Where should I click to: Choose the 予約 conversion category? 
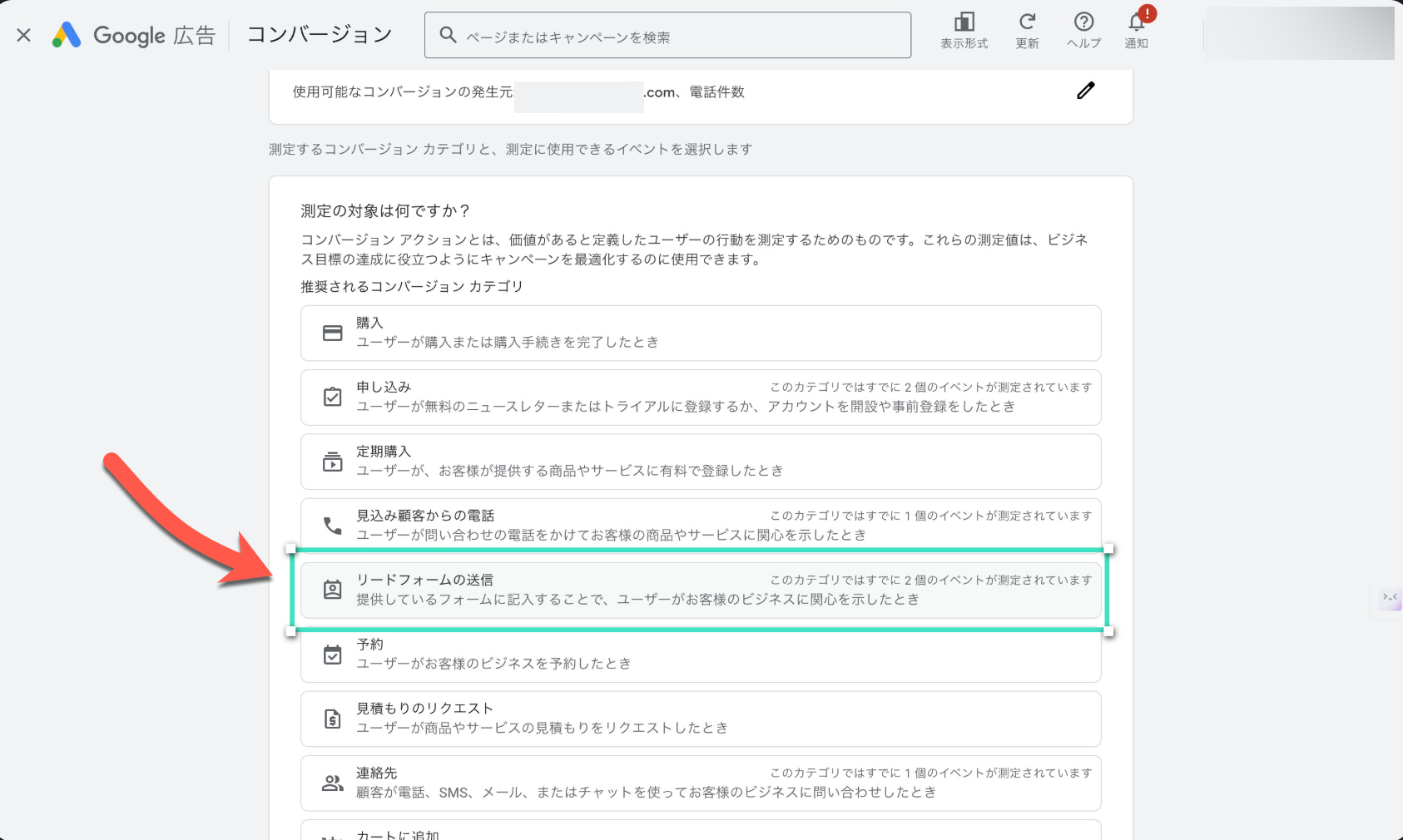(x=700, y=655)
